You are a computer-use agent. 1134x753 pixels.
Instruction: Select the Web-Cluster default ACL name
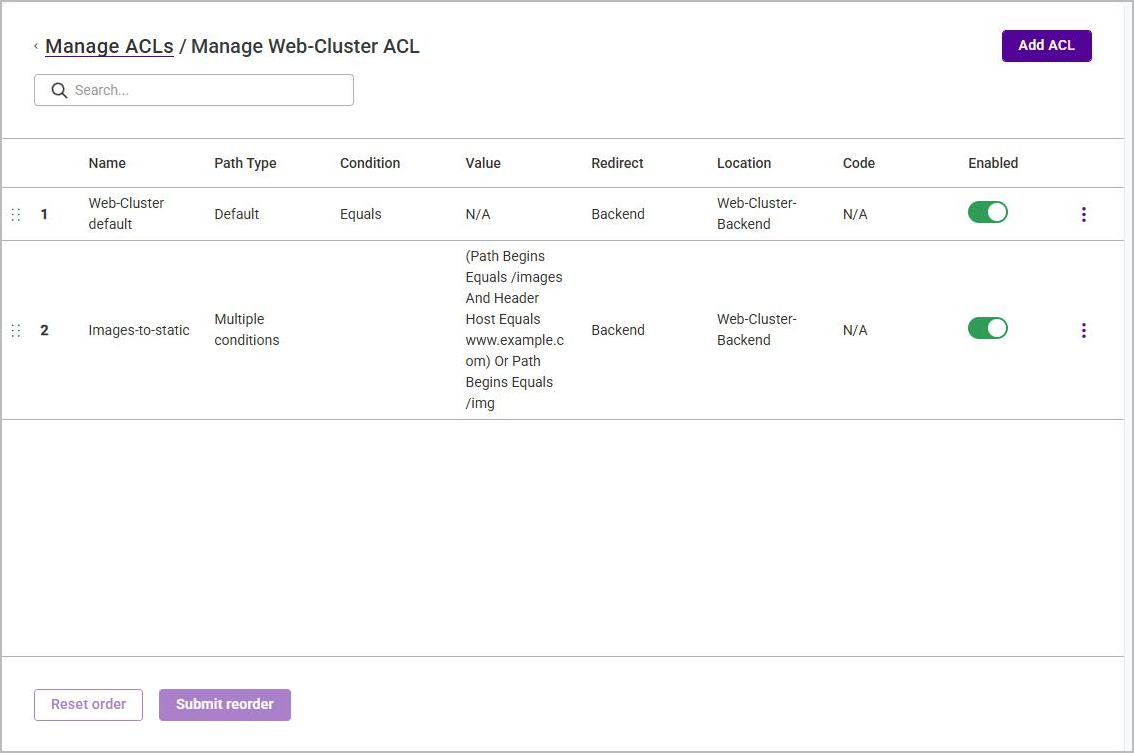(126, 213)
